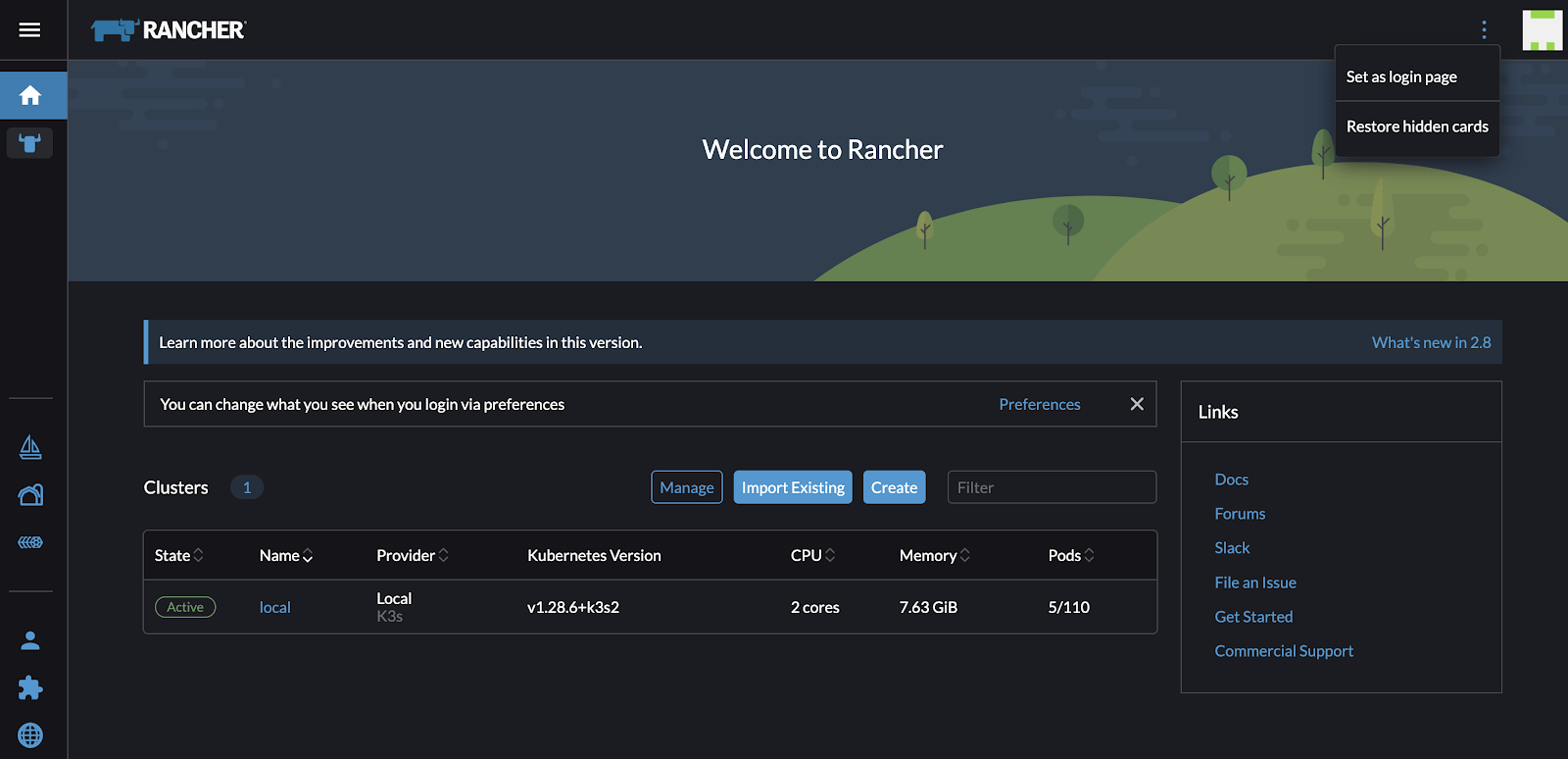The image size is (1568, 759).
Task: Click the Manage clusters button
Action: (687, 487)
